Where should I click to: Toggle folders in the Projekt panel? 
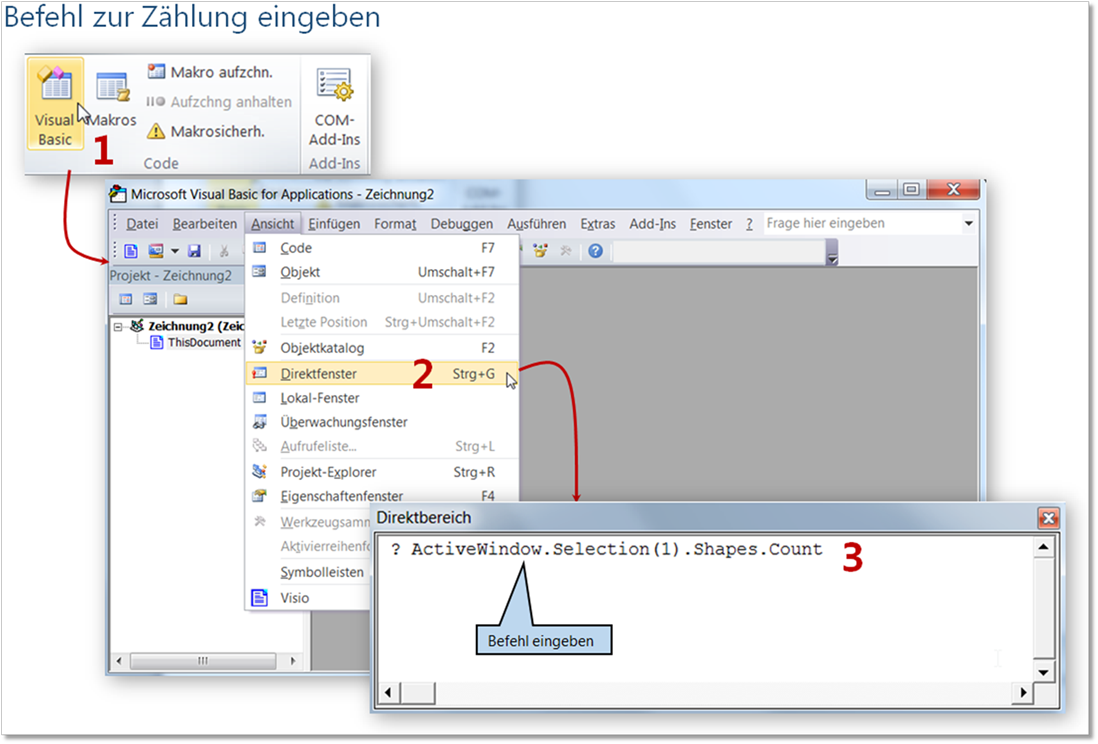181,299
